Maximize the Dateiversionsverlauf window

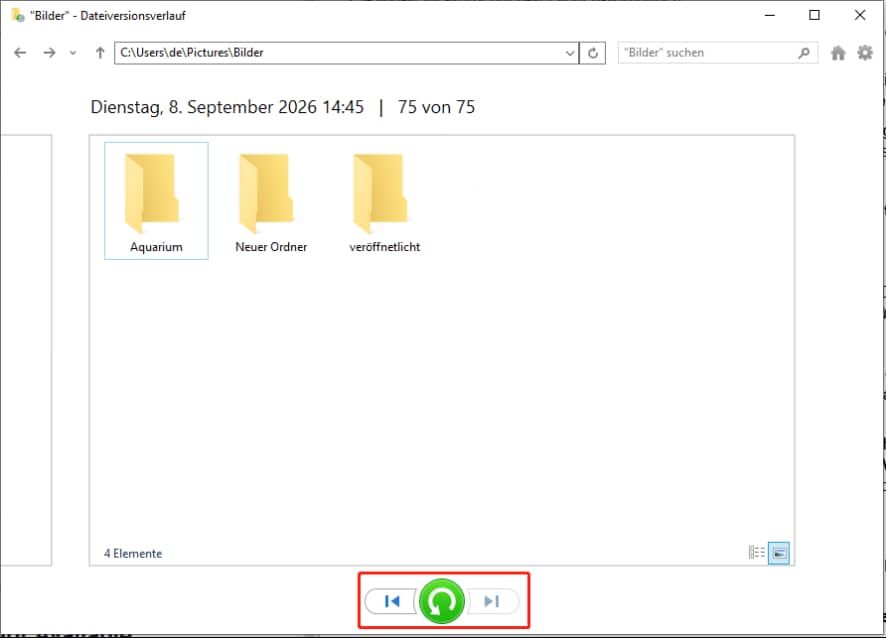tap(814, 15)
